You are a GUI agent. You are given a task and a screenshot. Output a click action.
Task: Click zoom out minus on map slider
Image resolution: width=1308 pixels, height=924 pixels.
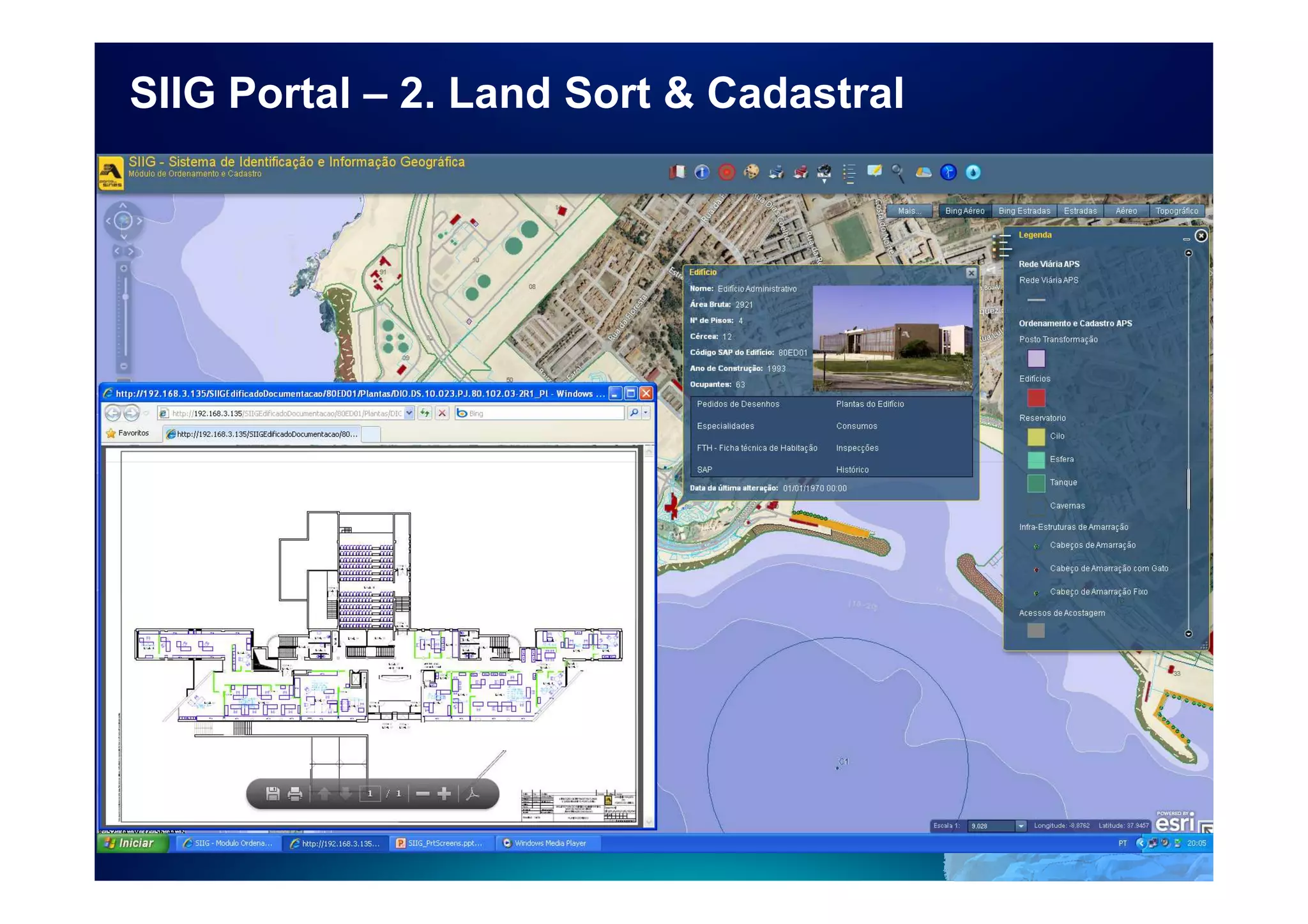(x=124, y=367)
